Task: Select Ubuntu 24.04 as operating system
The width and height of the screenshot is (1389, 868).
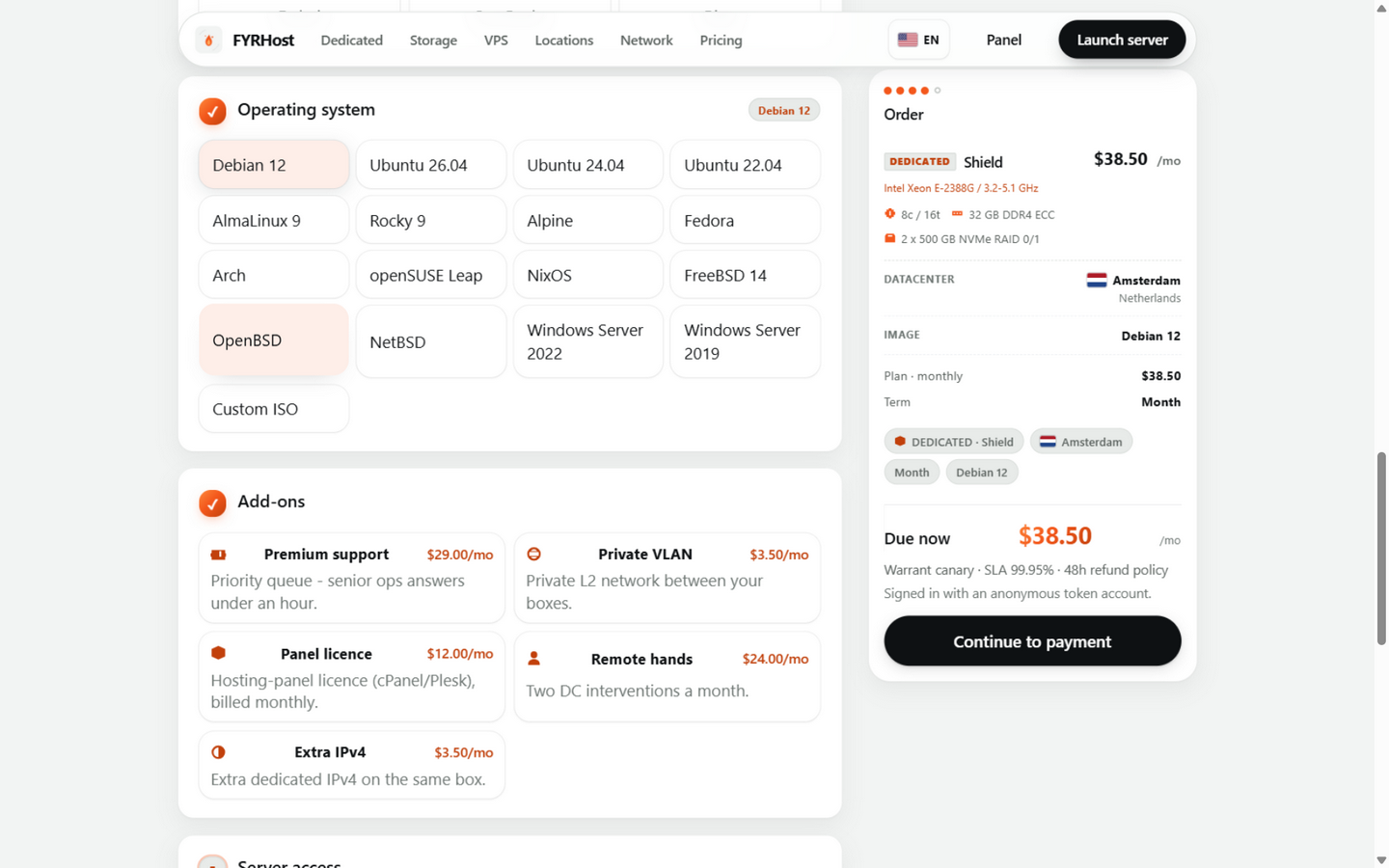Action: tap(588, 165)
